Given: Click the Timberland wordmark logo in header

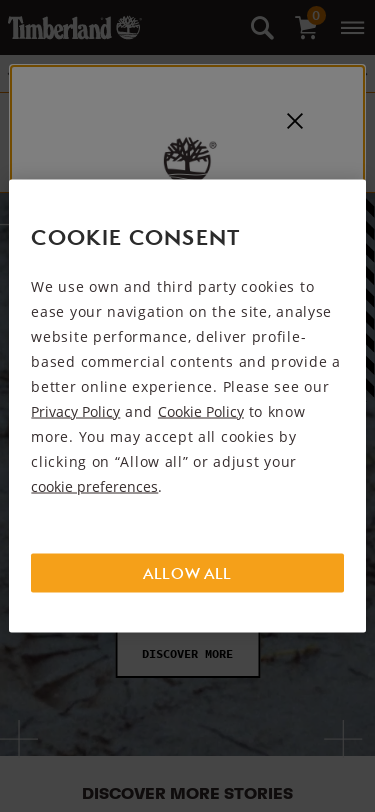Looking at the screenshot, I should coord(60,28).
